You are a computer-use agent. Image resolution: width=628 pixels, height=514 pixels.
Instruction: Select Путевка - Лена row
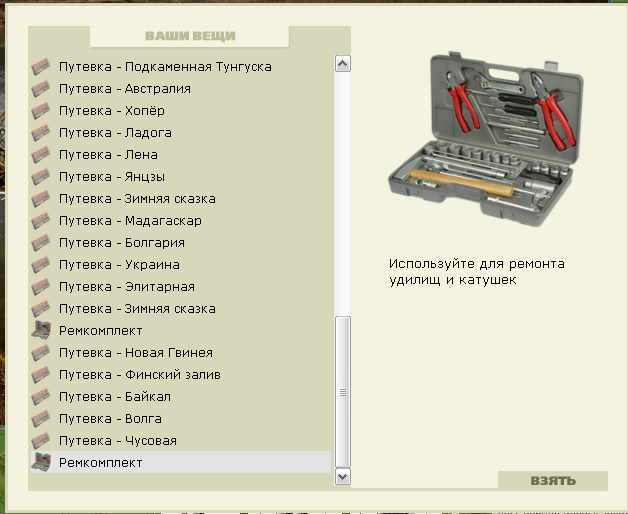pos(181,155)
